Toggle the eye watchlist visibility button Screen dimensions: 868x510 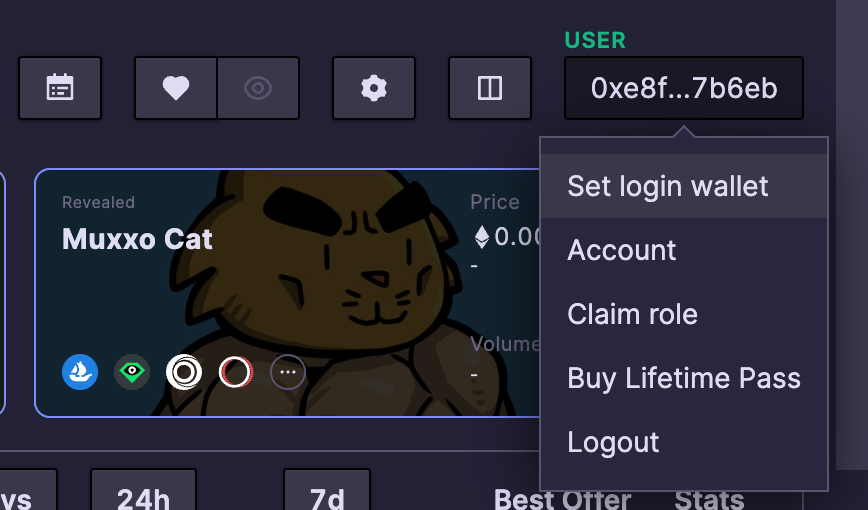click(x=258, y=88)
